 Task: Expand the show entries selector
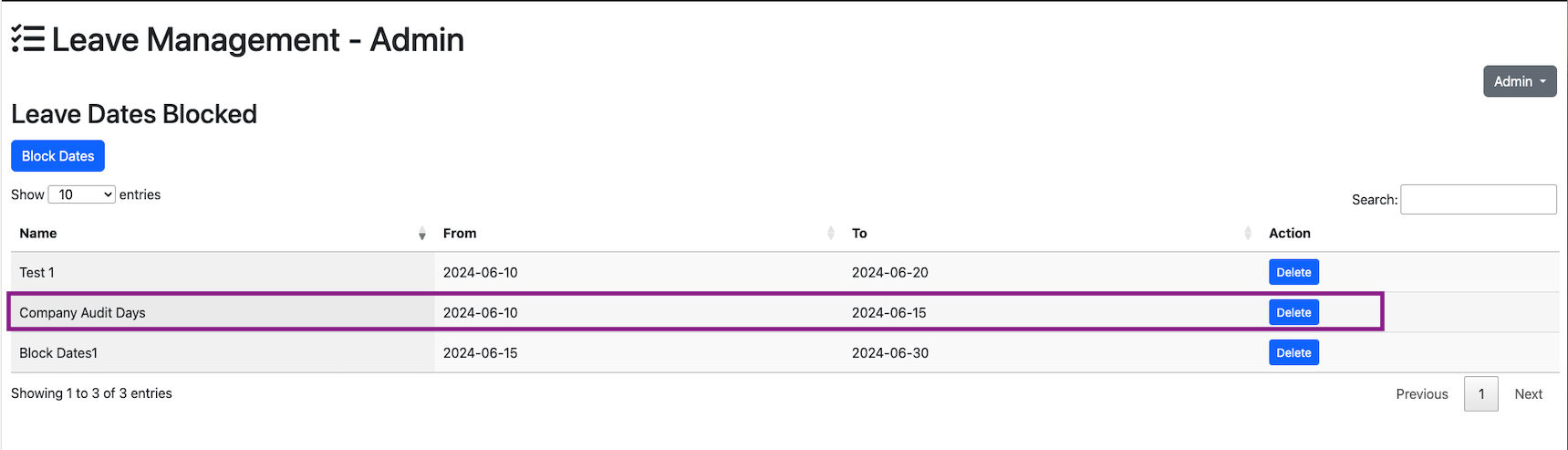coord(81,194)
